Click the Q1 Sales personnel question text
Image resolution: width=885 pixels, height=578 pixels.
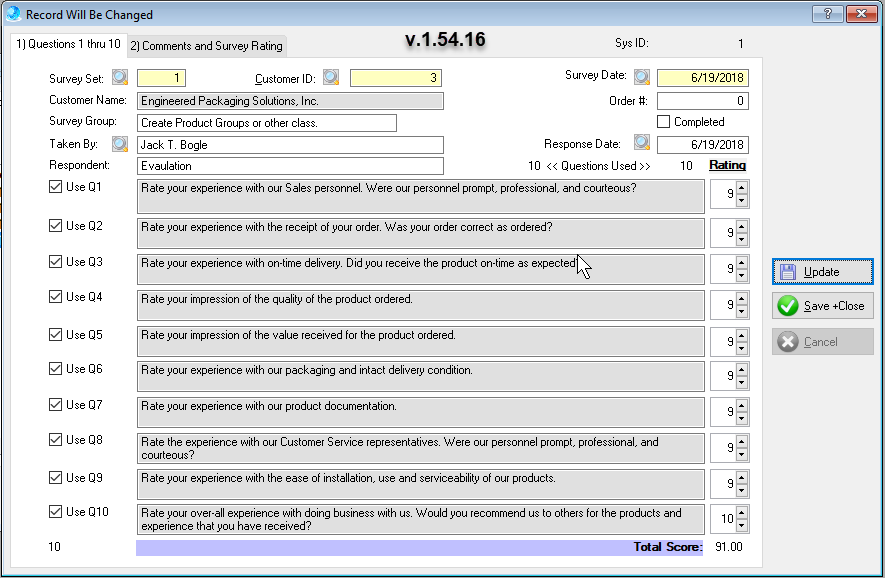pyautogui.click(x=420, y=196)
